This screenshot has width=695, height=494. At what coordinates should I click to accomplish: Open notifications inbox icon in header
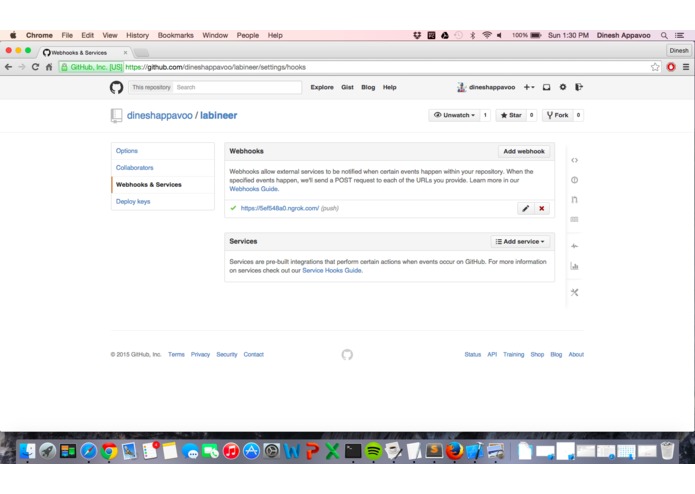tap(547, 87)
